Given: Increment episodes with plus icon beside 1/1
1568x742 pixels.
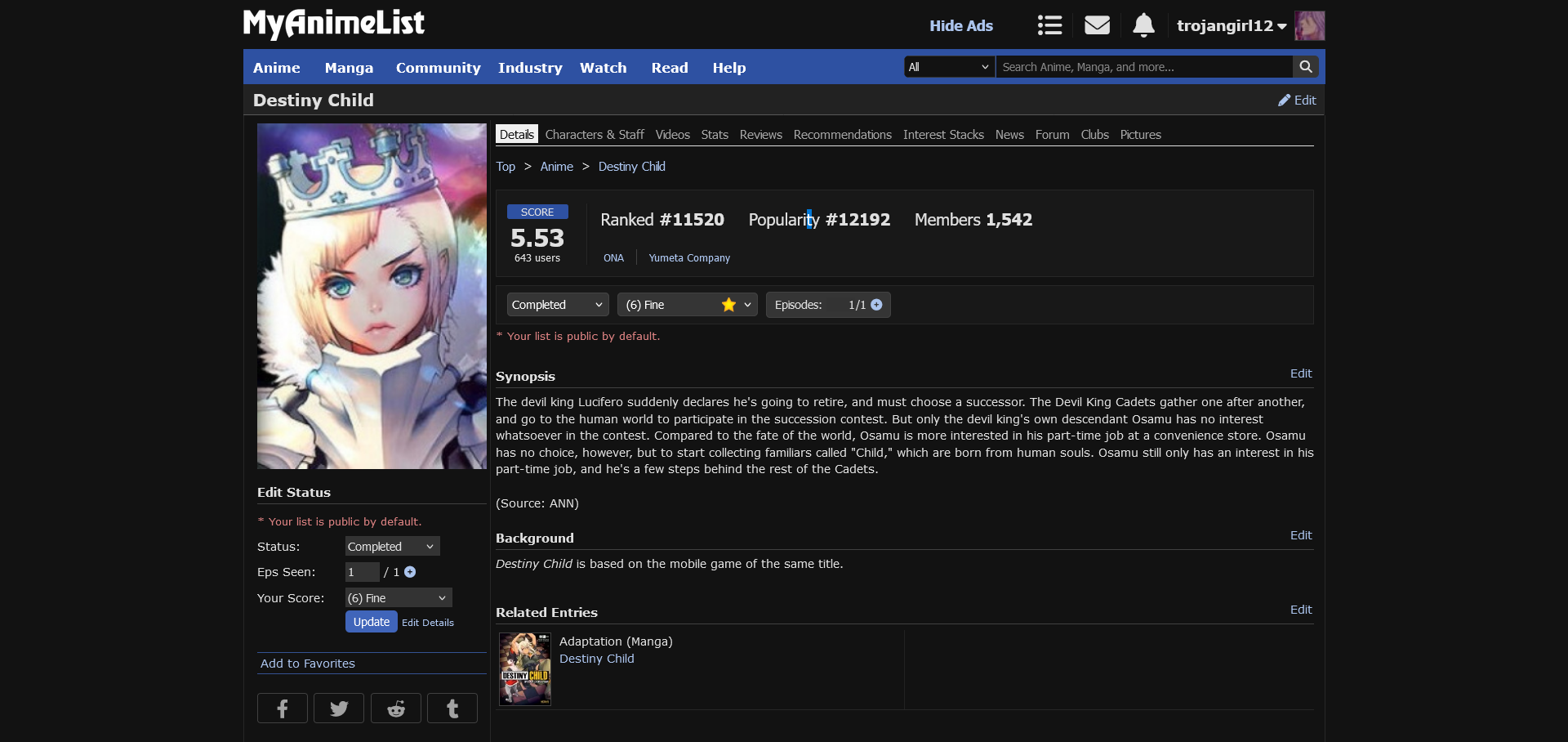Looking at the screenshot, I should tap(876, 305).
